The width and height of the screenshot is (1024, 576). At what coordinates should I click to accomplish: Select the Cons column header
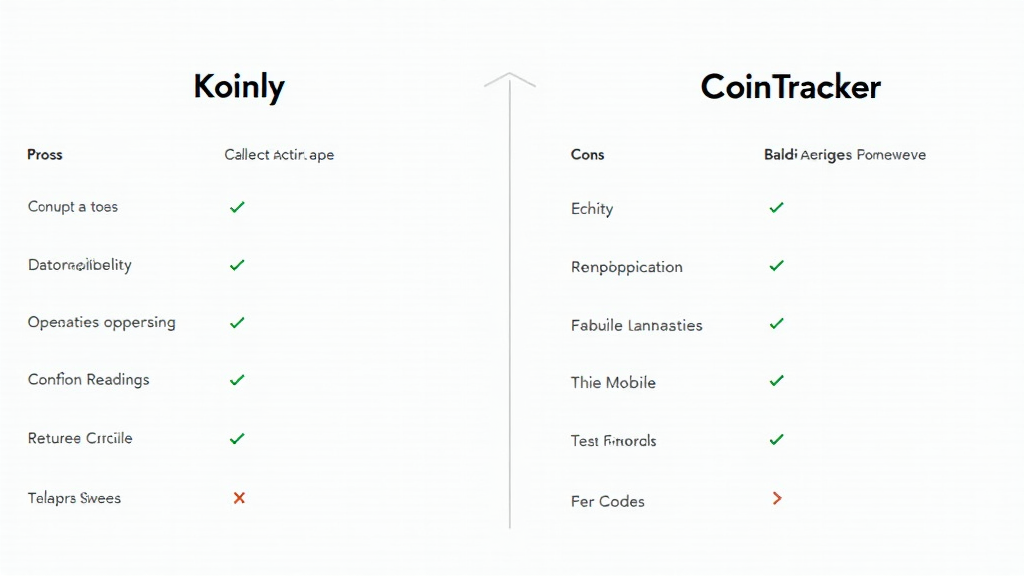point(588,155)
